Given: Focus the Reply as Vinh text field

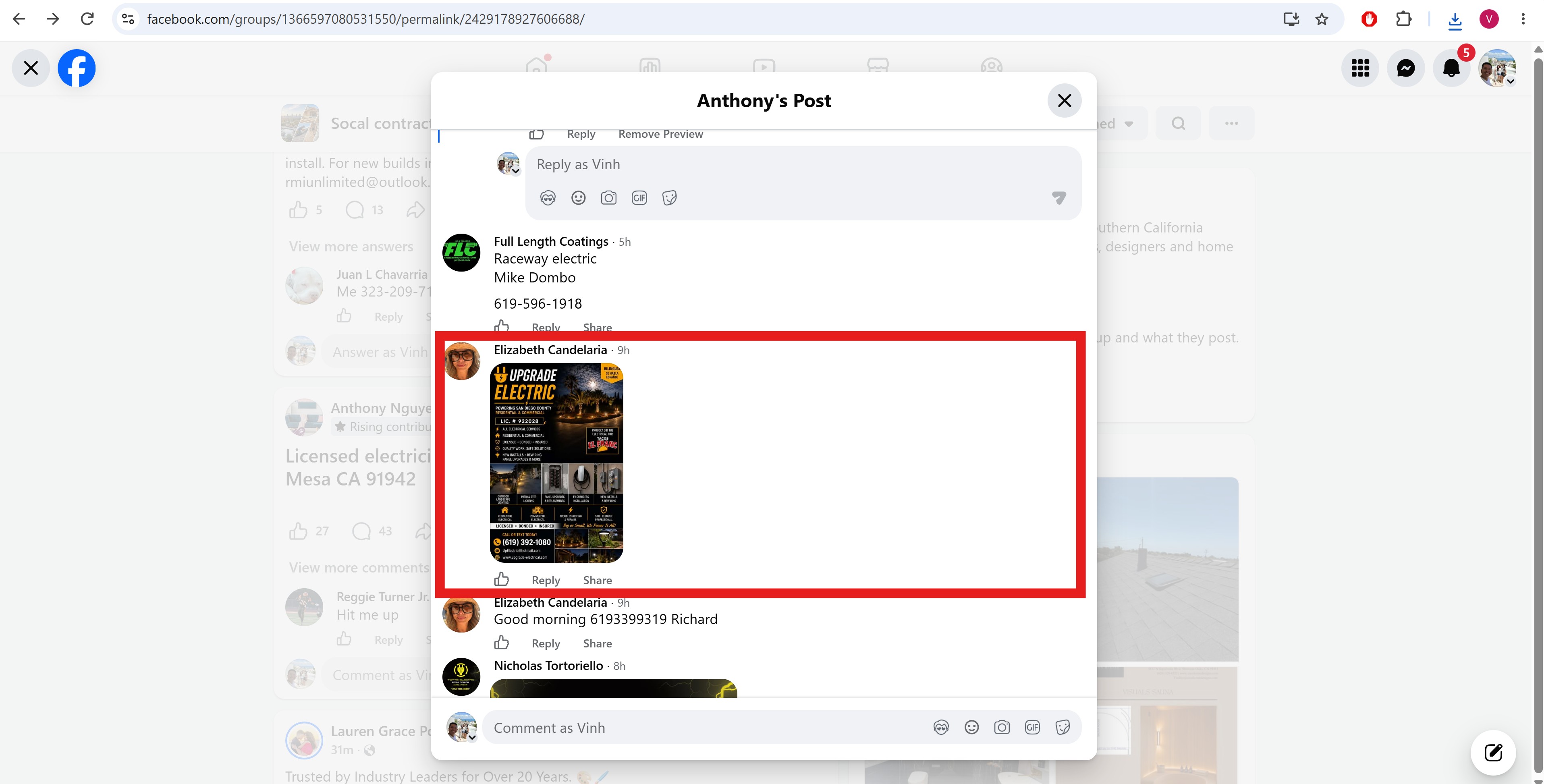Looking at the screenshot, I should [x=803, y=164].
